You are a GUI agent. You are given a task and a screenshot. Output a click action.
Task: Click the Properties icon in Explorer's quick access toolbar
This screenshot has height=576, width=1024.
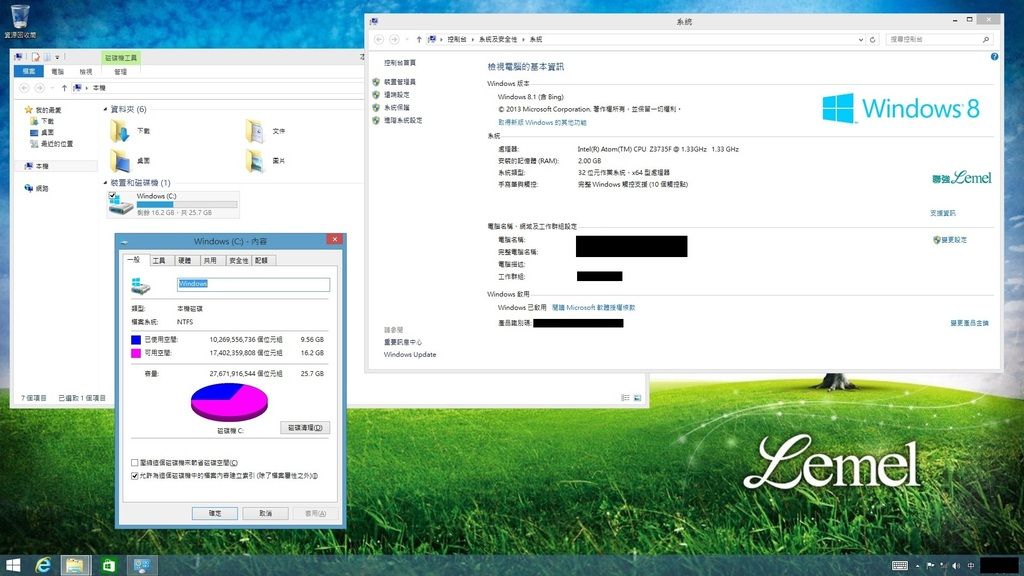35,57
